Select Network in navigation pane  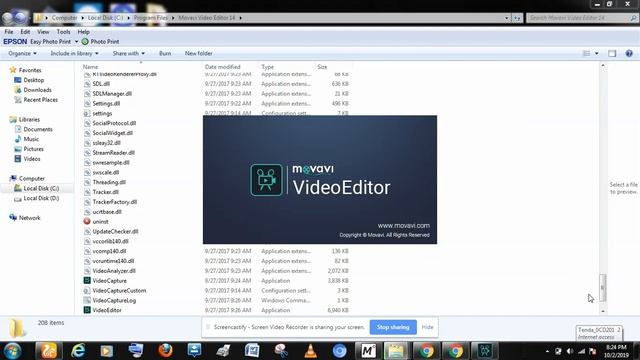tap(29, 218)
